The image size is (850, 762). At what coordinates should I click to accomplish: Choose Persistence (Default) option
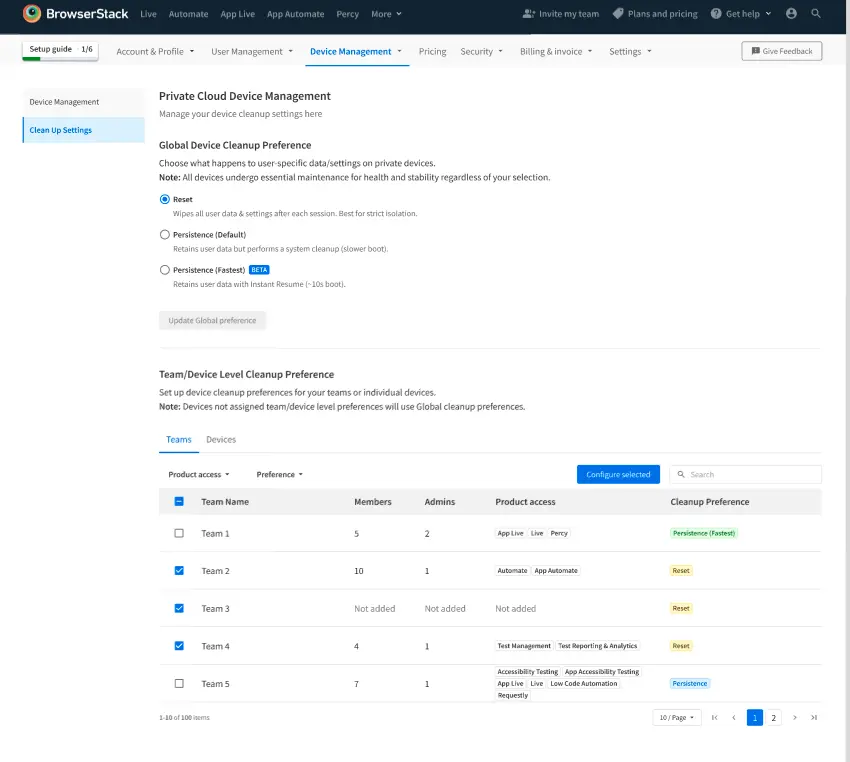[163, 234]
